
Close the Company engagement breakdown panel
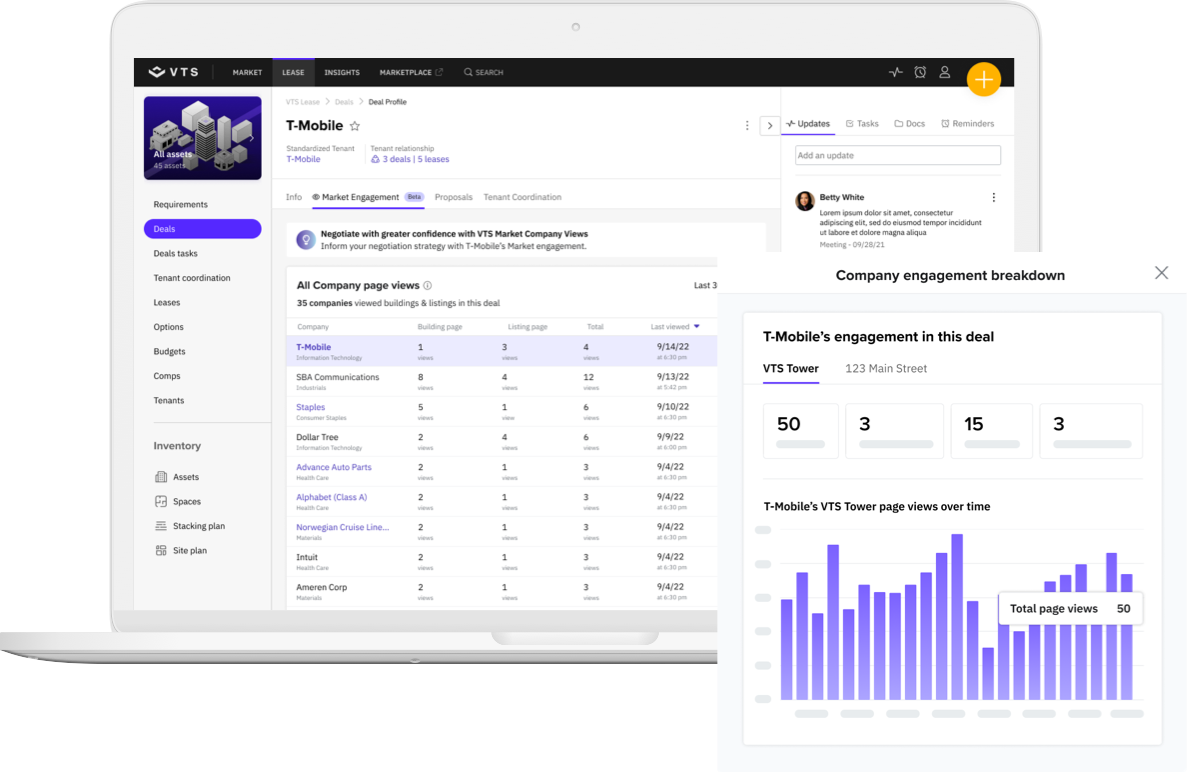pos(1161,273)
